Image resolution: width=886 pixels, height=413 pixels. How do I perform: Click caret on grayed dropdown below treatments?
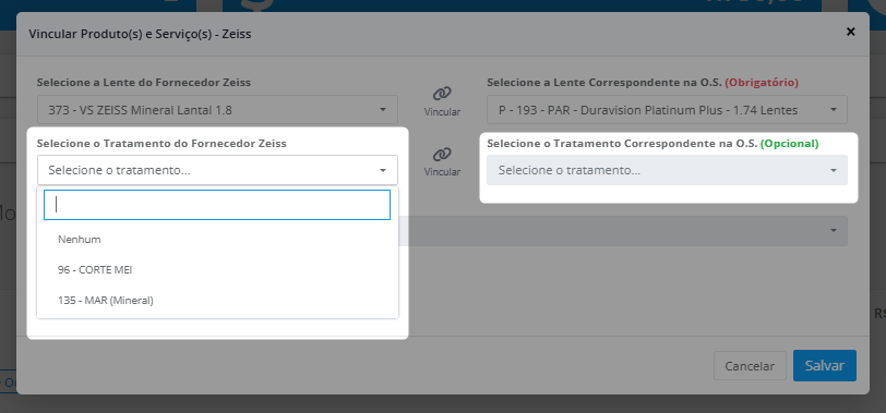click(833, 231)
